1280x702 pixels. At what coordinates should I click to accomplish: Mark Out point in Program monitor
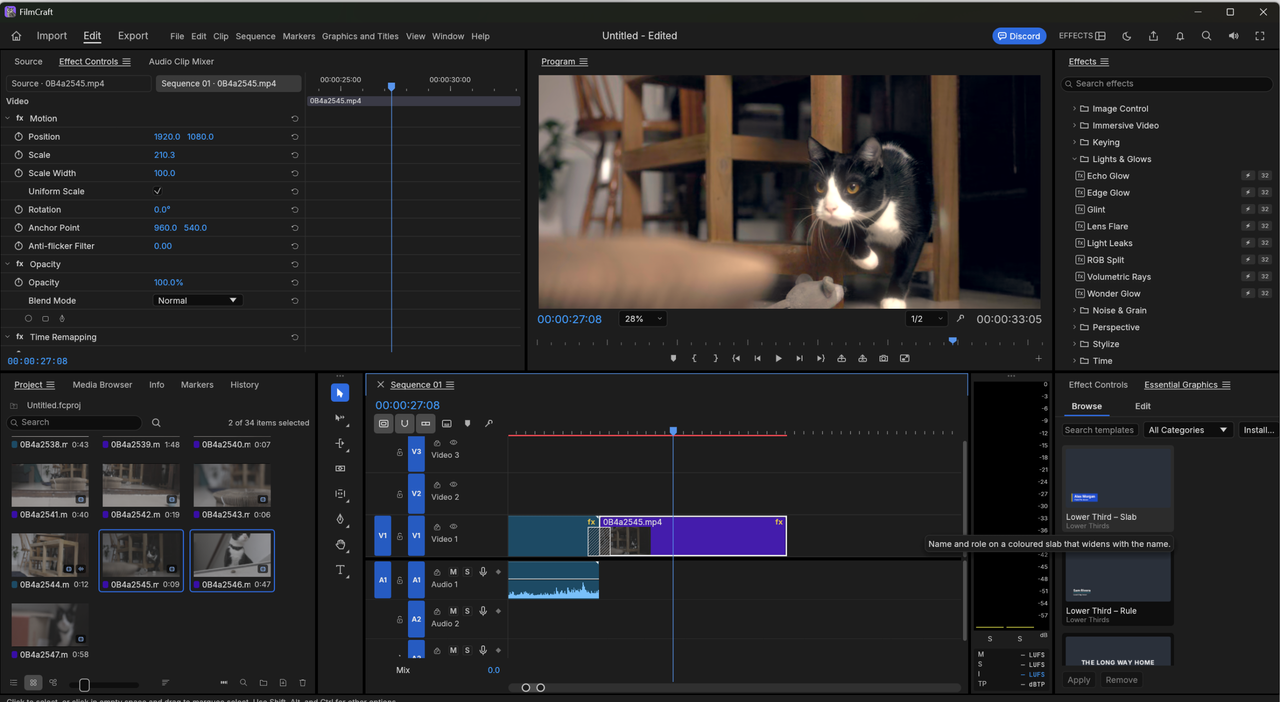pyautogui.click(x=715, y=358)
